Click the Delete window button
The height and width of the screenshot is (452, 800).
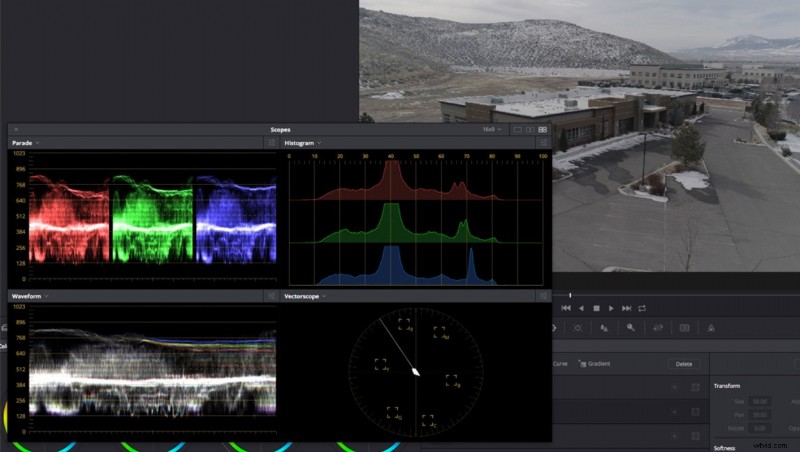[684, 364]
